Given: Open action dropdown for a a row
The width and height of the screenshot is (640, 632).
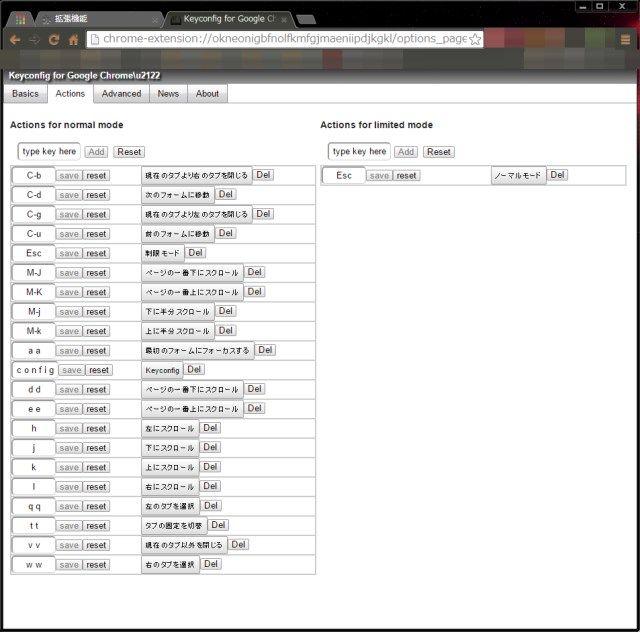Looking at the screenshot, I should click(x=197, y=351).
